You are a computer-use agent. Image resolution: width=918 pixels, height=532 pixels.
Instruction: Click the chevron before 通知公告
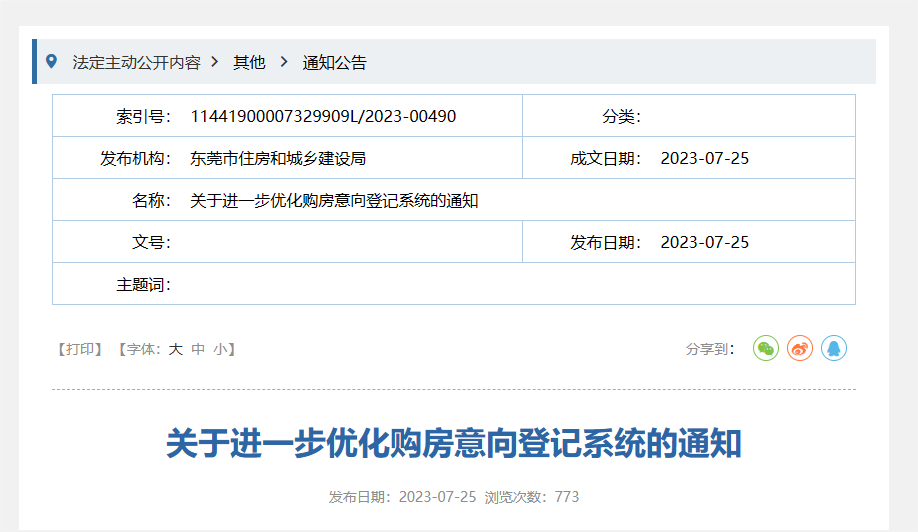(x=284, y=62)
